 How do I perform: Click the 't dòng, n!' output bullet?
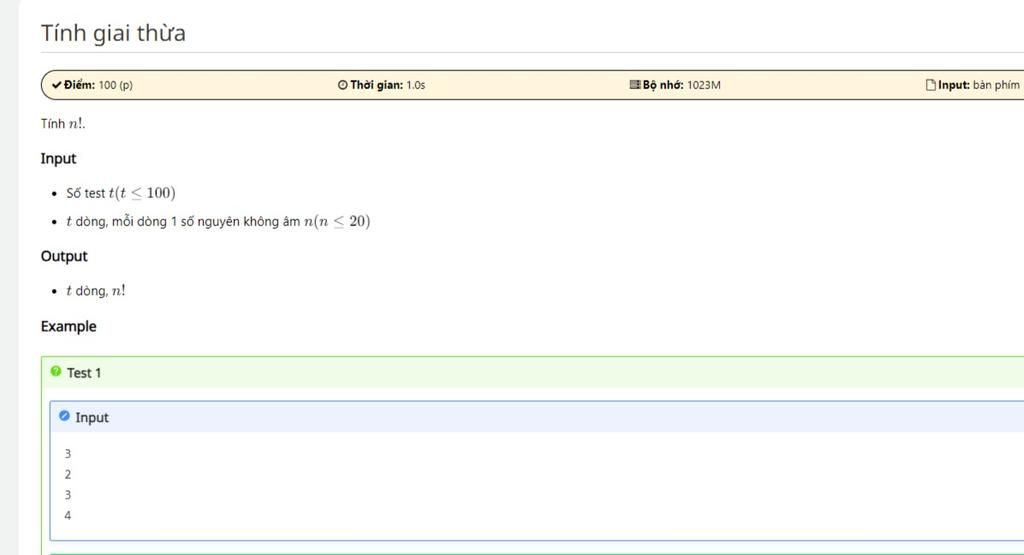[96, 291]
